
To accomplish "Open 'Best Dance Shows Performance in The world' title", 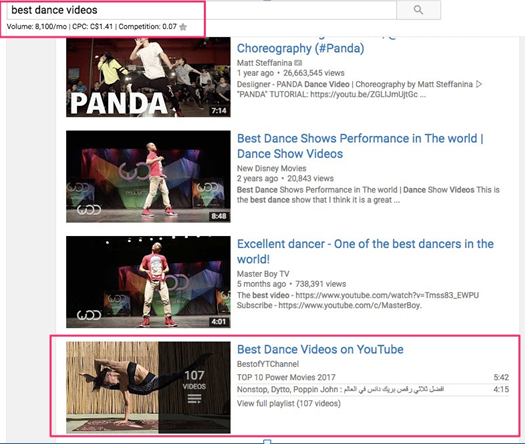I will pos(360,146).
